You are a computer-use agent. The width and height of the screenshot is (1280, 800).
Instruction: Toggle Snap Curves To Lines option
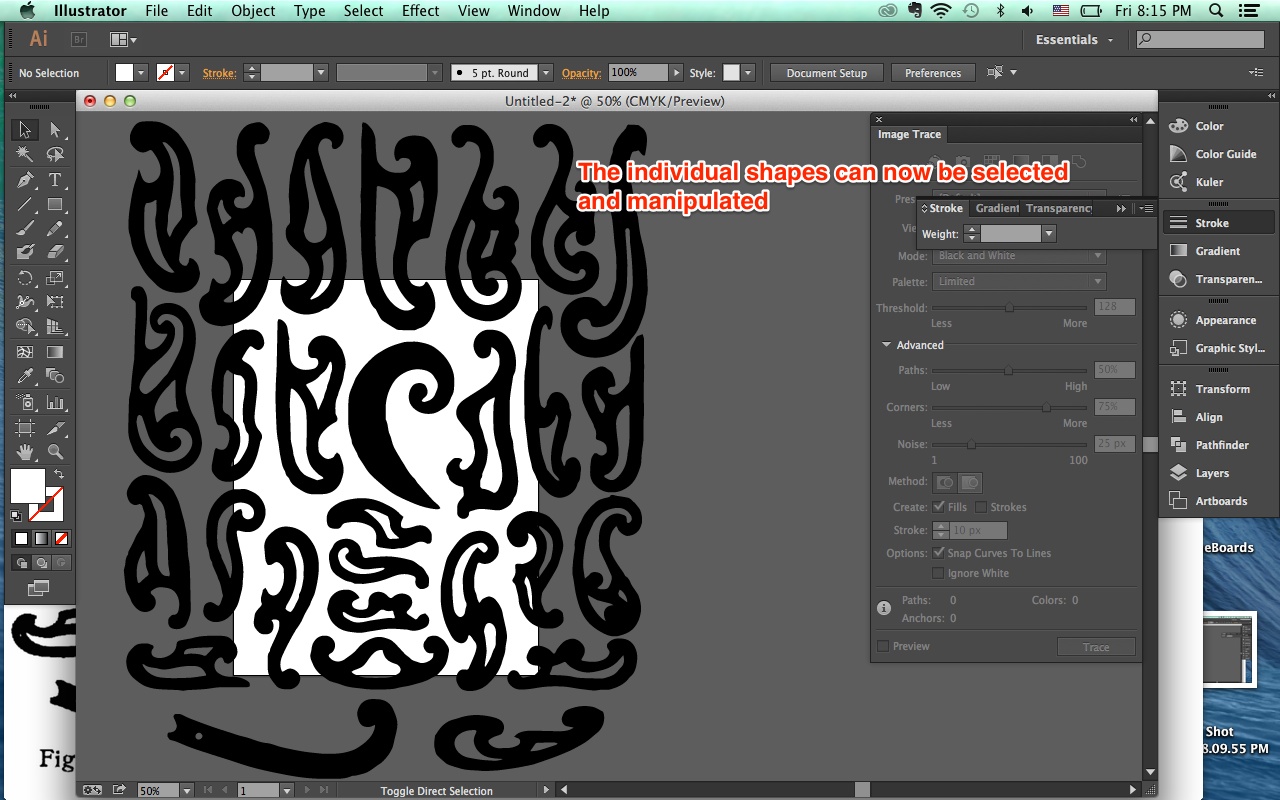click(939, 553)
